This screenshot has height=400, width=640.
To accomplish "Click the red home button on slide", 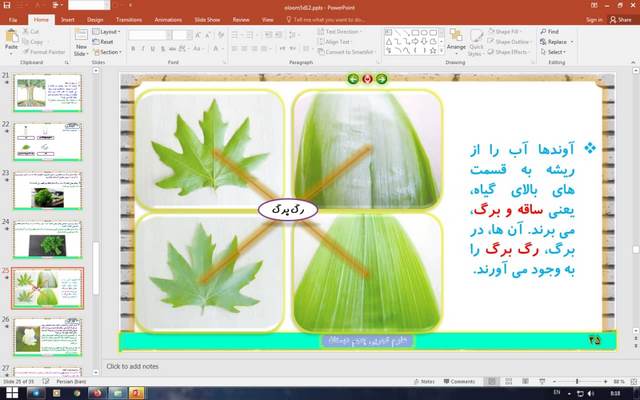I will tap(367, 79).
